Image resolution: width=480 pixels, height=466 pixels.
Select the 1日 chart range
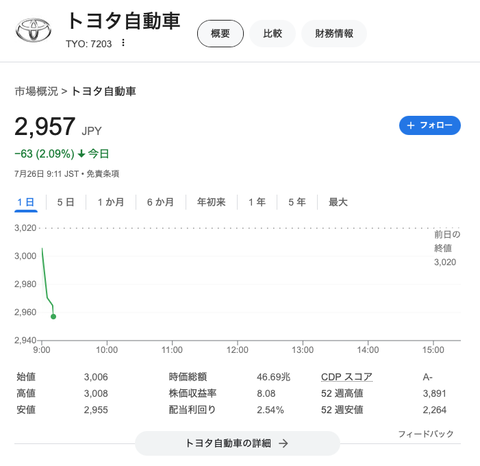26,202
